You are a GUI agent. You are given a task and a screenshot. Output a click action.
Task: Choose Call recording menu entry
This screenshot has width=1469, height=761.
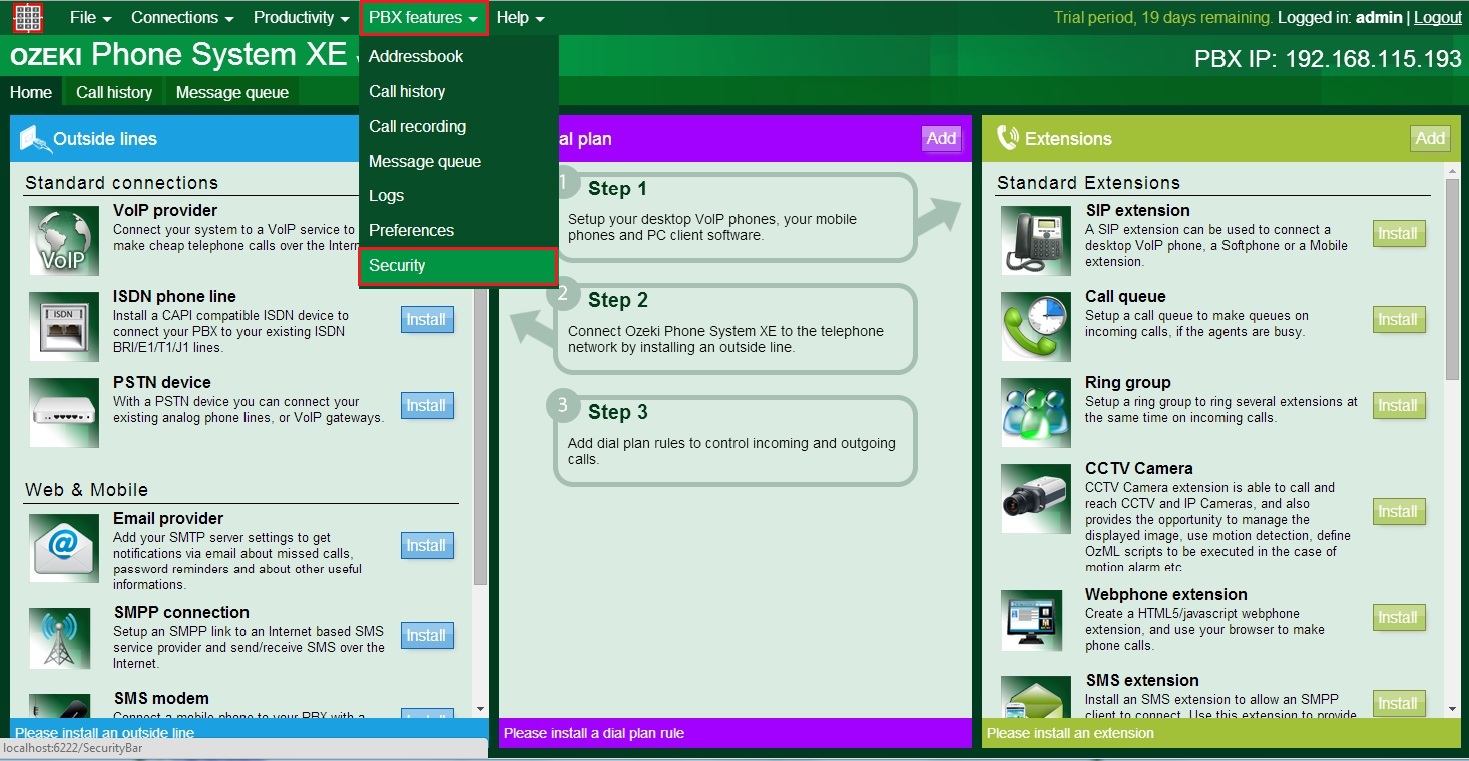coord(459,126)
